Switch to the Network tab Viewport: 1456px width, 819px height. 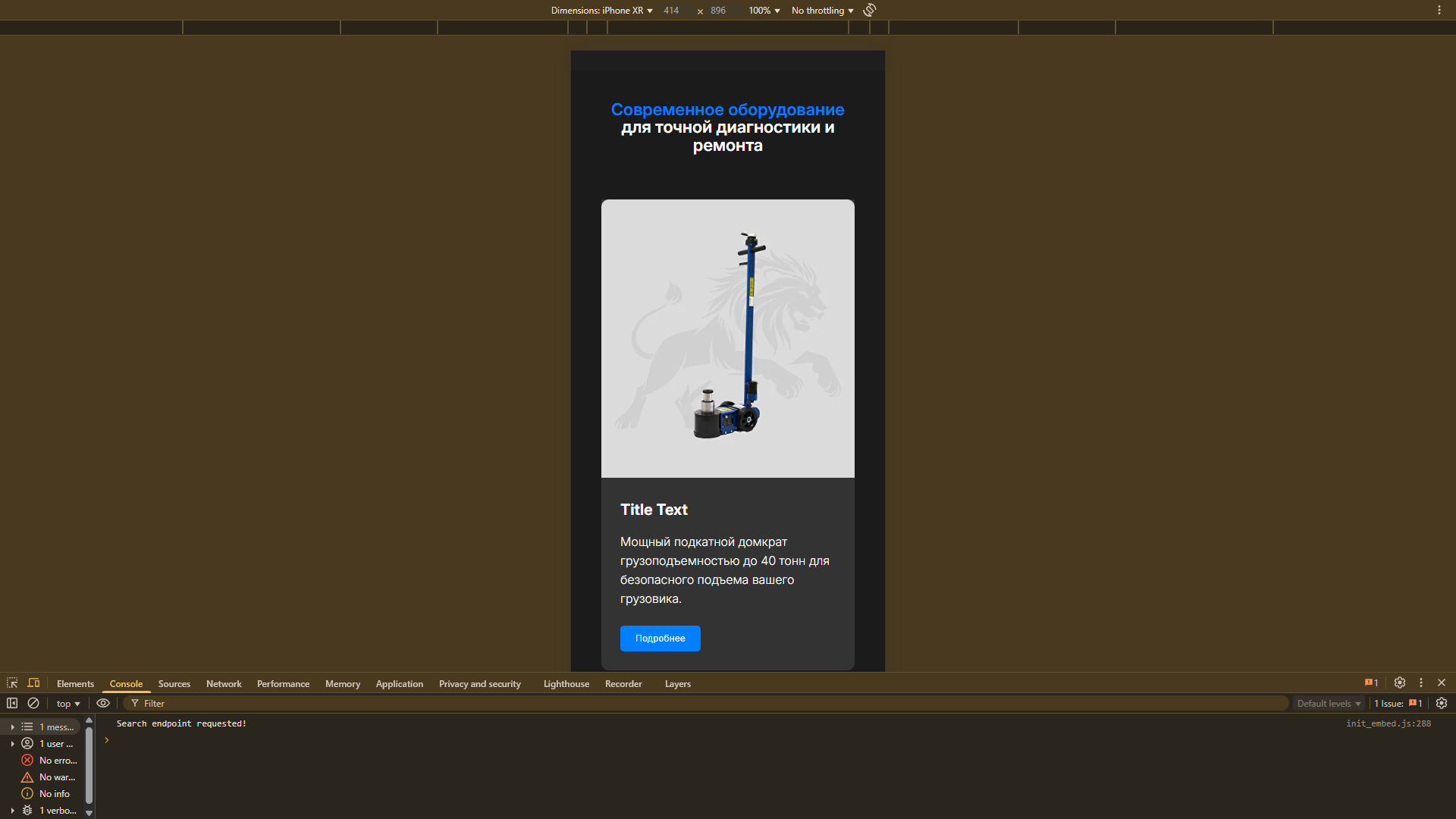coord(224,684)
